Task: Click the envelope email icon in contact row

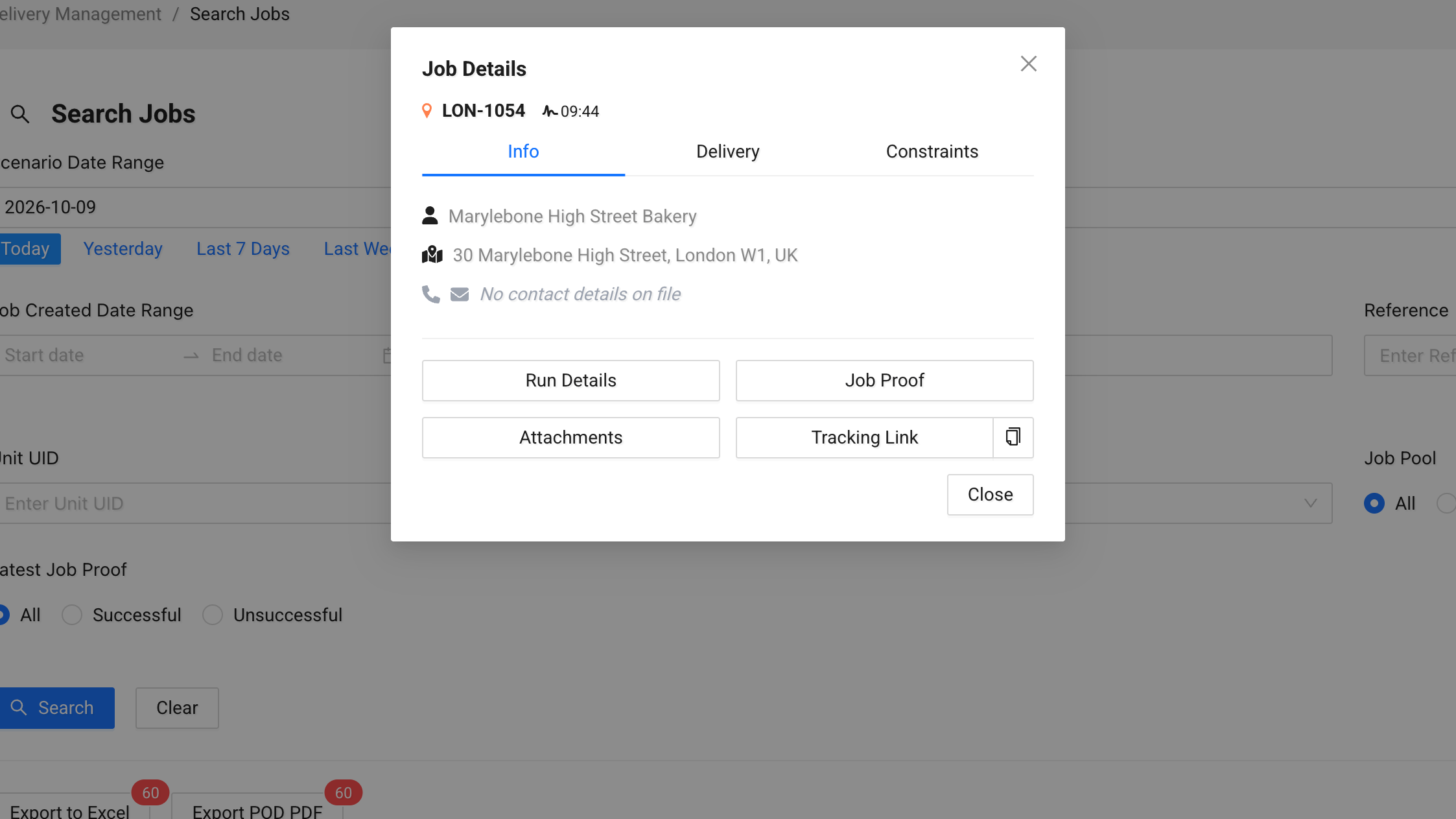Action: coord(460,294)
